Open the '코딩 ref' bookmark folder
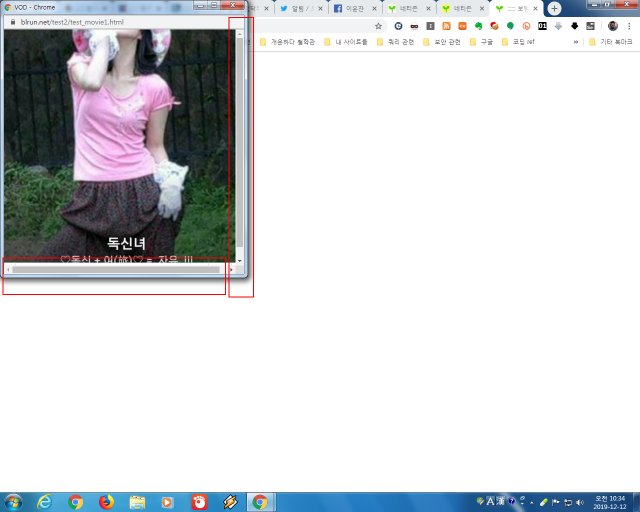 click(518, 42)
